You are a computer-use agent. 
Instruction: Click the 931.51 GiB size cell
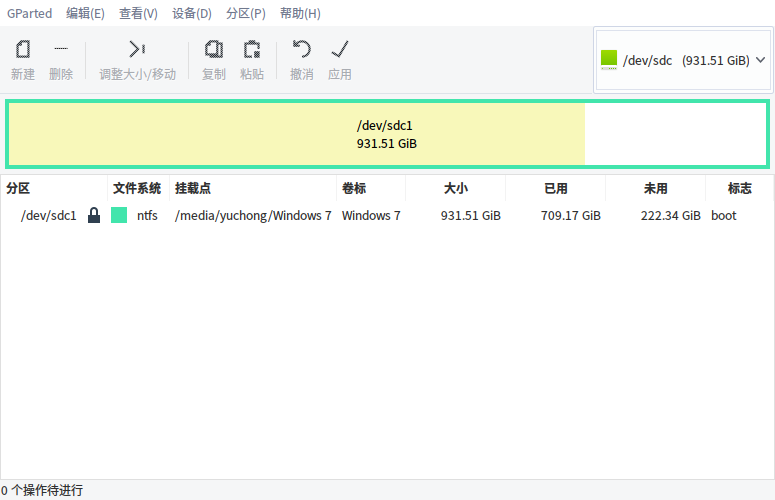[471, 215]
